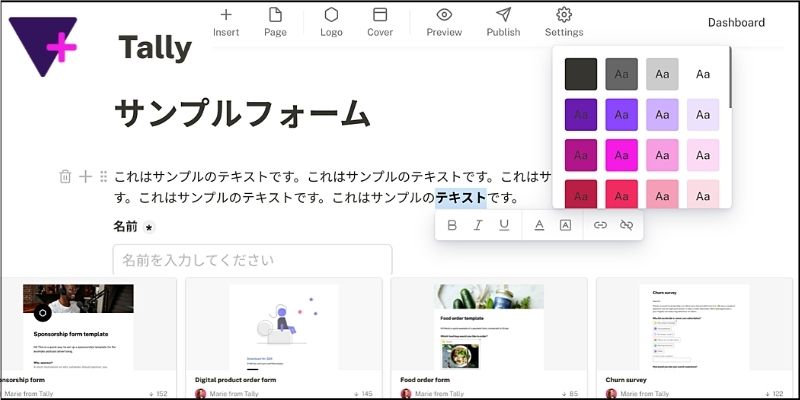Select the salmon pink Aa swatch
Image resolution: width=800 pixels, height=400 pixels.
pos(662,194)
